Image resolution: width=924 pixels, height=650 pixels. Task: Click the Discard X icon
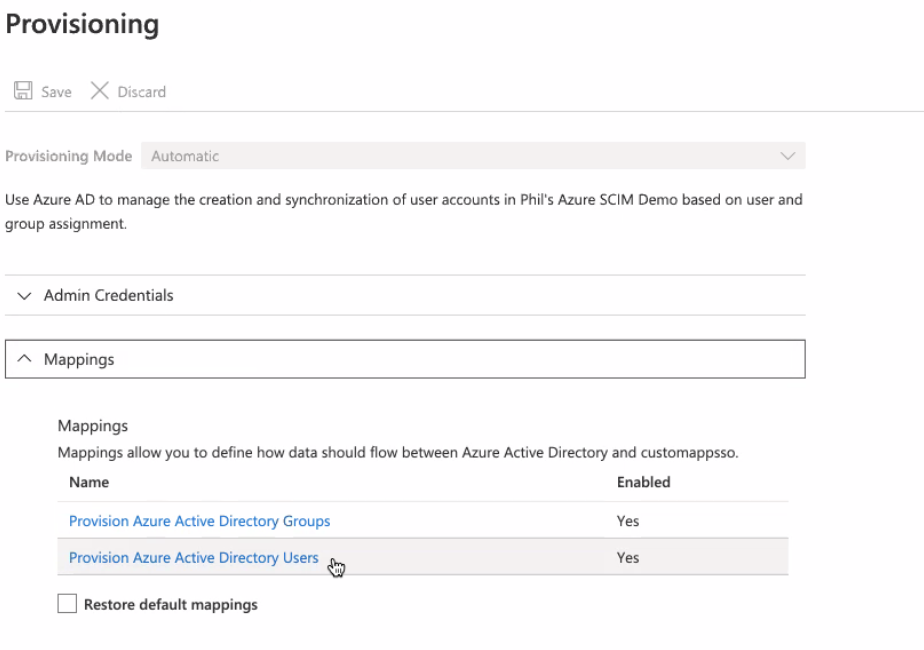(99, 91)
